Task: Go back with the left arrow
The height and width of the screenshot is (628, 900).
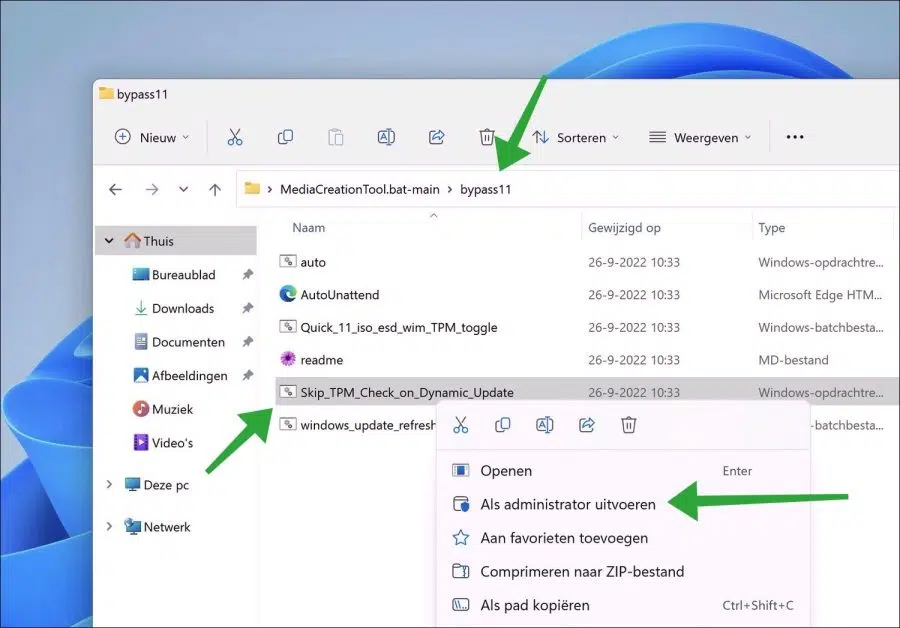Action: point(115,189)
